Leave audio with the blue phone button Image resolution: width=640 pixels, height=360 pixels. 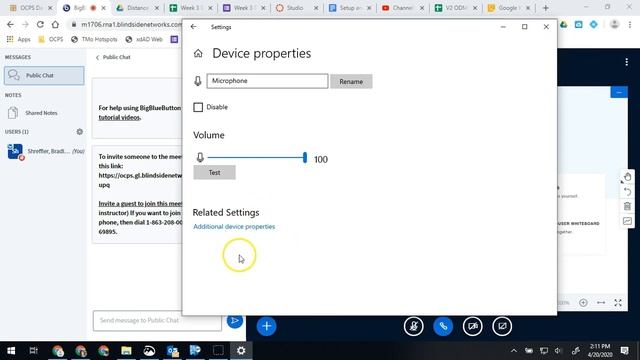tap(443, 326)
